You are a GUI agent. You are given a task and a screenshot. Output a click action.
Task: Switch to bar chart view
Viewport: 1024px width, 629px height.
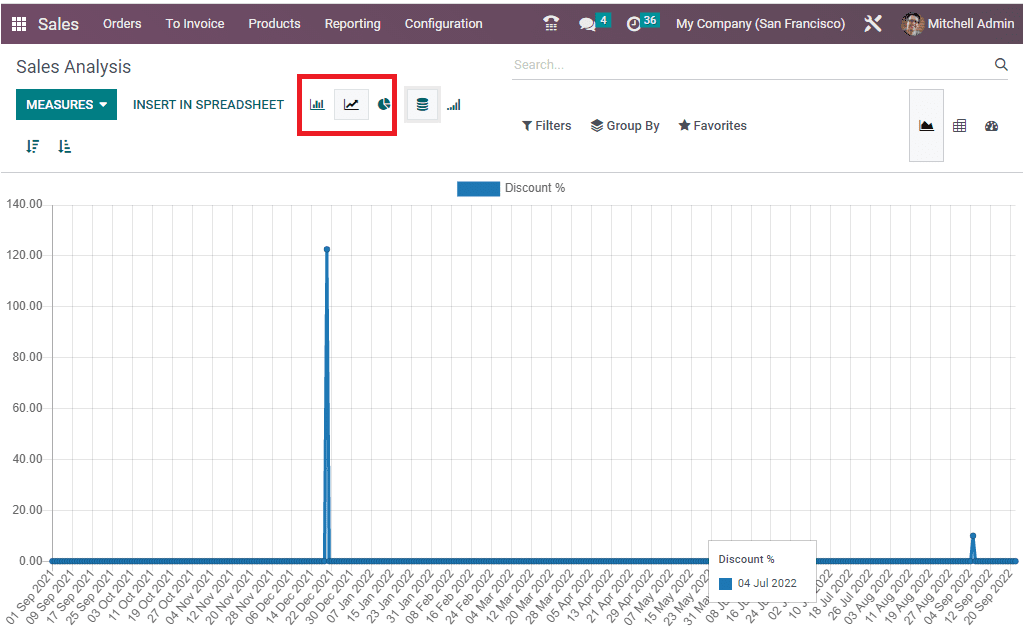coord(317,104)
